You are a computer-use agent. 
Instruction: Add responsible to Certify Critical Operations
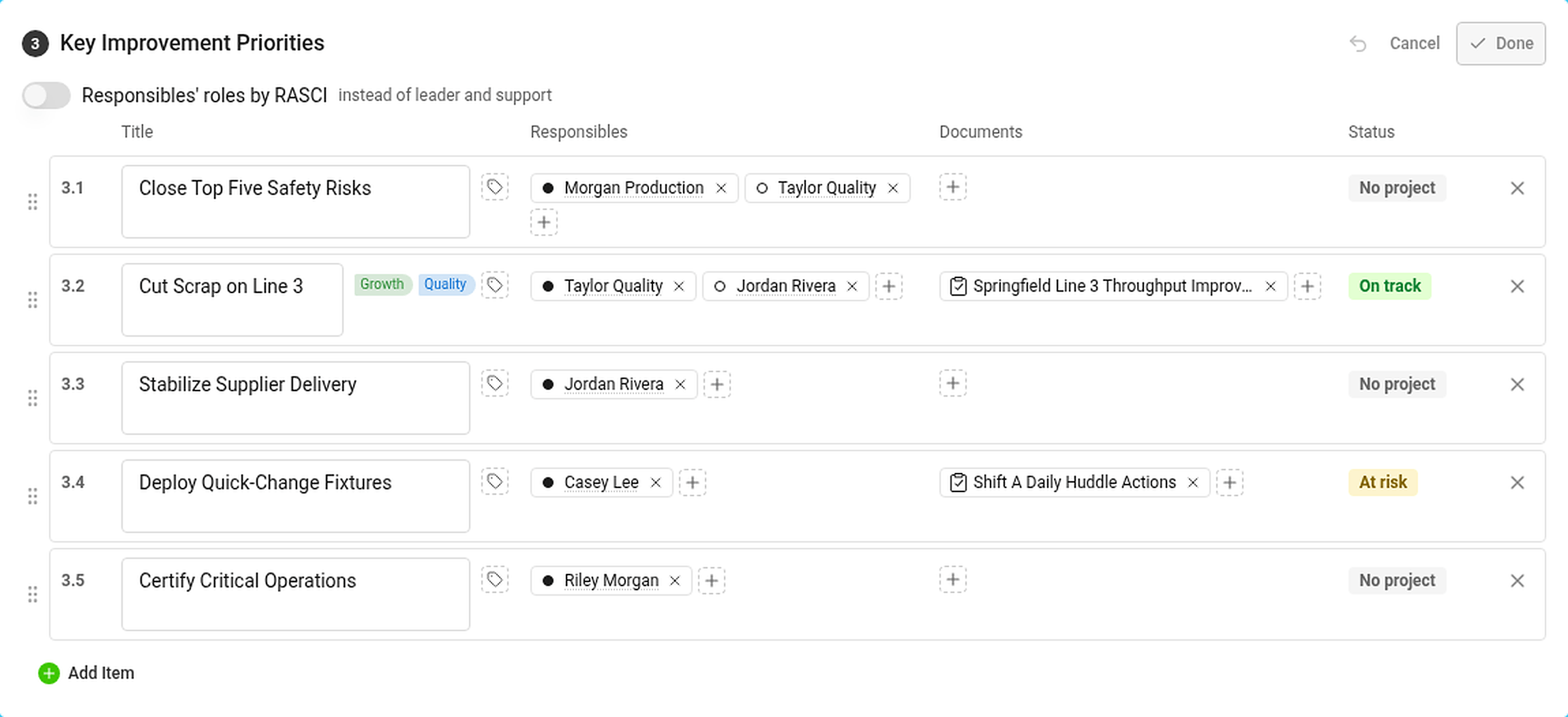pyautogui.click(x=712, y=581)
